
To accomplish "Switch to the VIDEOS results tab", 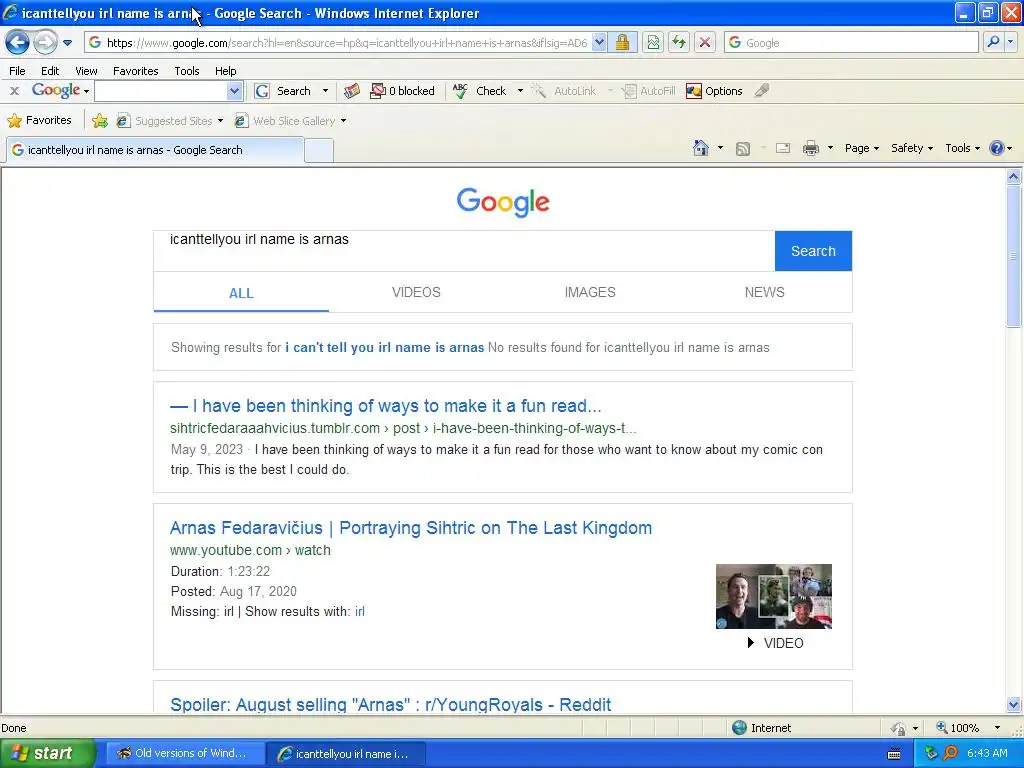I will (416, 293).
